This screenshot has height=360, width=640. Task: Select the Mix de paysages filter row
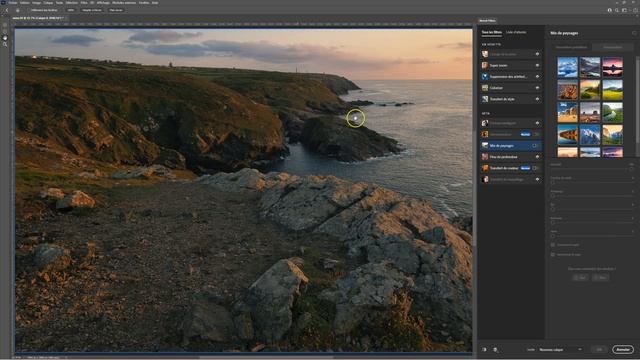tap(511, 146)
